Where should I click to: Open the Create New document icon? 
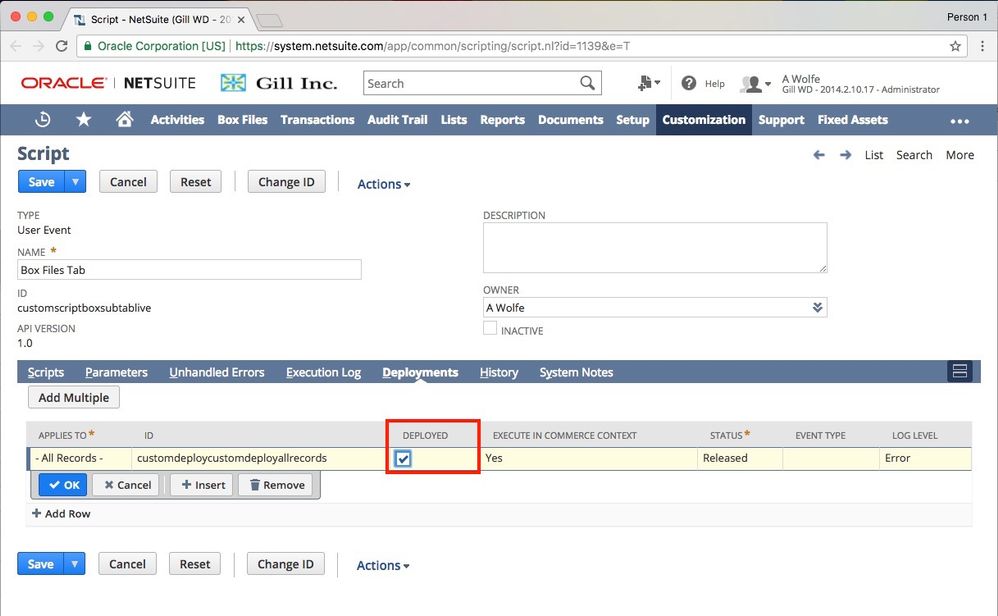click(x=645, y=84)
